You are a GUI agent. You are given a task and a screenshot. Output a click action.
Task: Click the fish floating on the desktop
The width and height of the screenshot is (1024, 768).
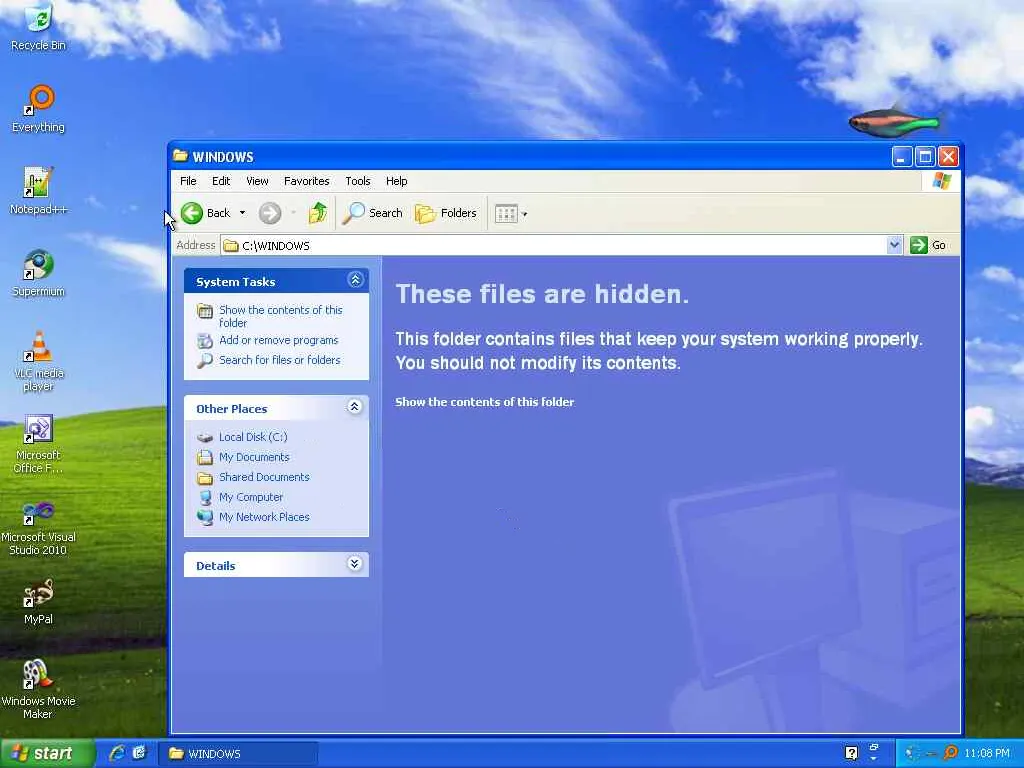click(896, 122)
